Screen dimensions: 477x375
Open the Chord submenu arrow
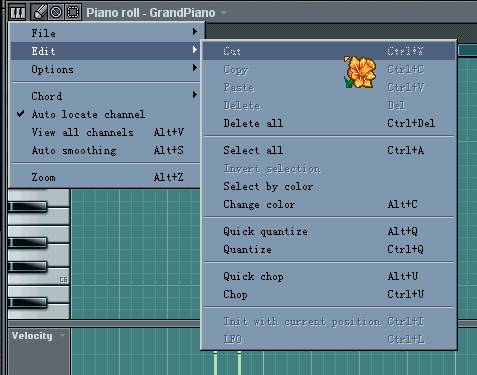[195, 95]
